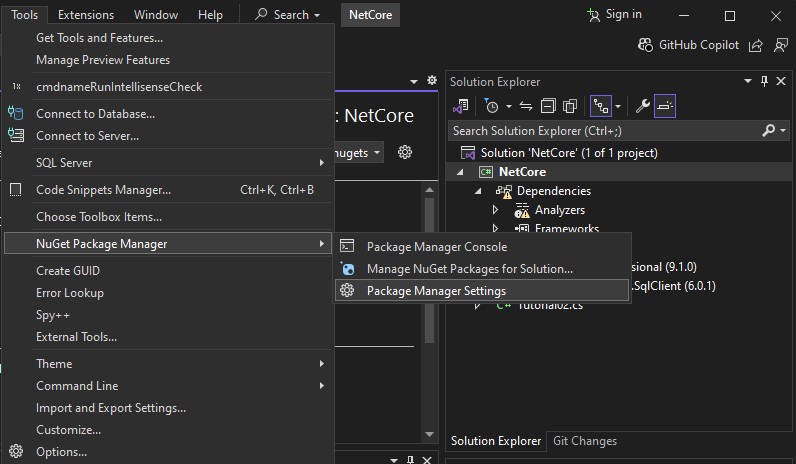Click Sign in to your account
The image size is (796, 464).
click(x=614, y=15)
